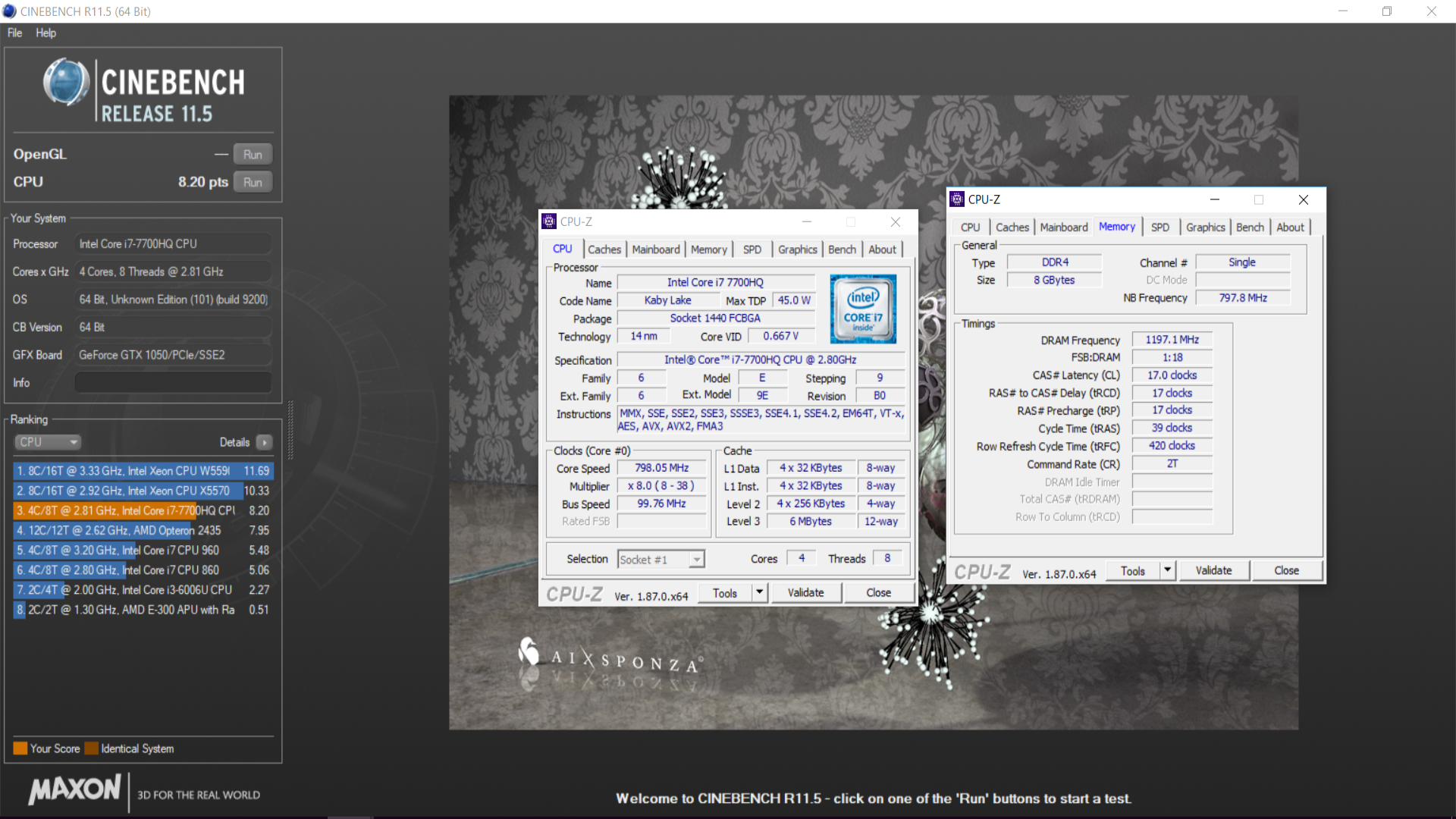Click the Your Score orange legend swatch
The width and height of the screenshot is (1456, 819).
coord(20,748)
